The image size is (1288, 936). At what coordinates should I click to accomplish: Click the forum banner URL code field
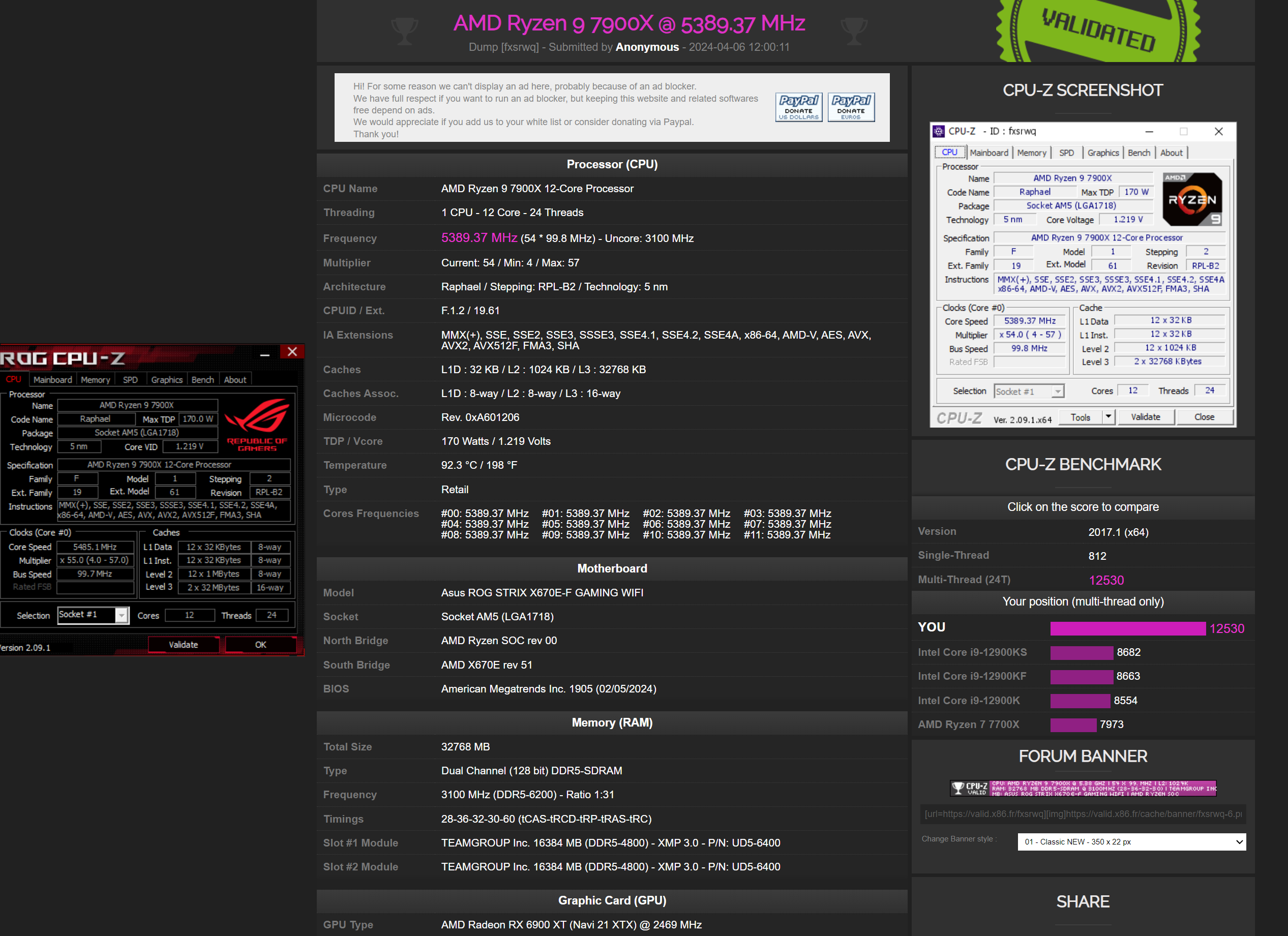[1083, 814]
